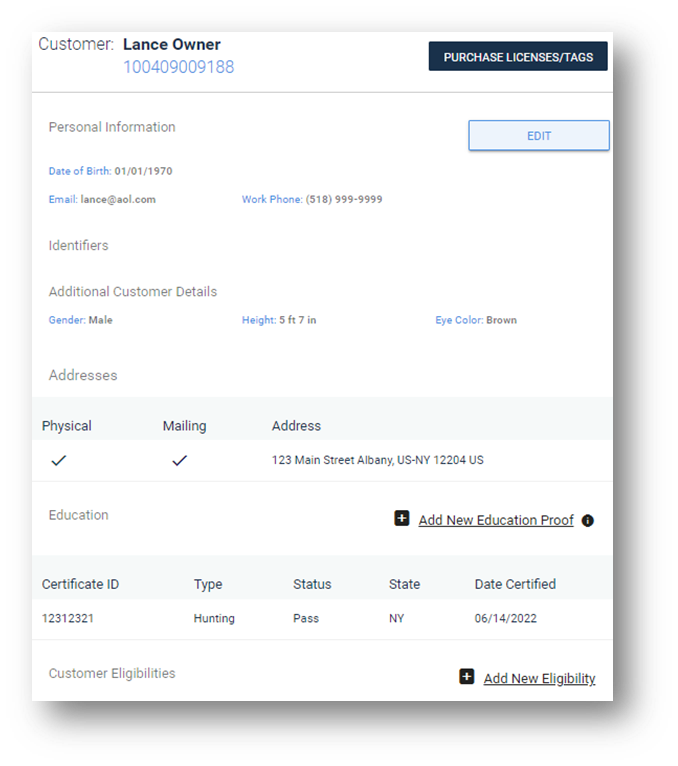Click the plus icon beside Add New Education Proof
This screenshot has height=766, width=678.
pos(402,519)
